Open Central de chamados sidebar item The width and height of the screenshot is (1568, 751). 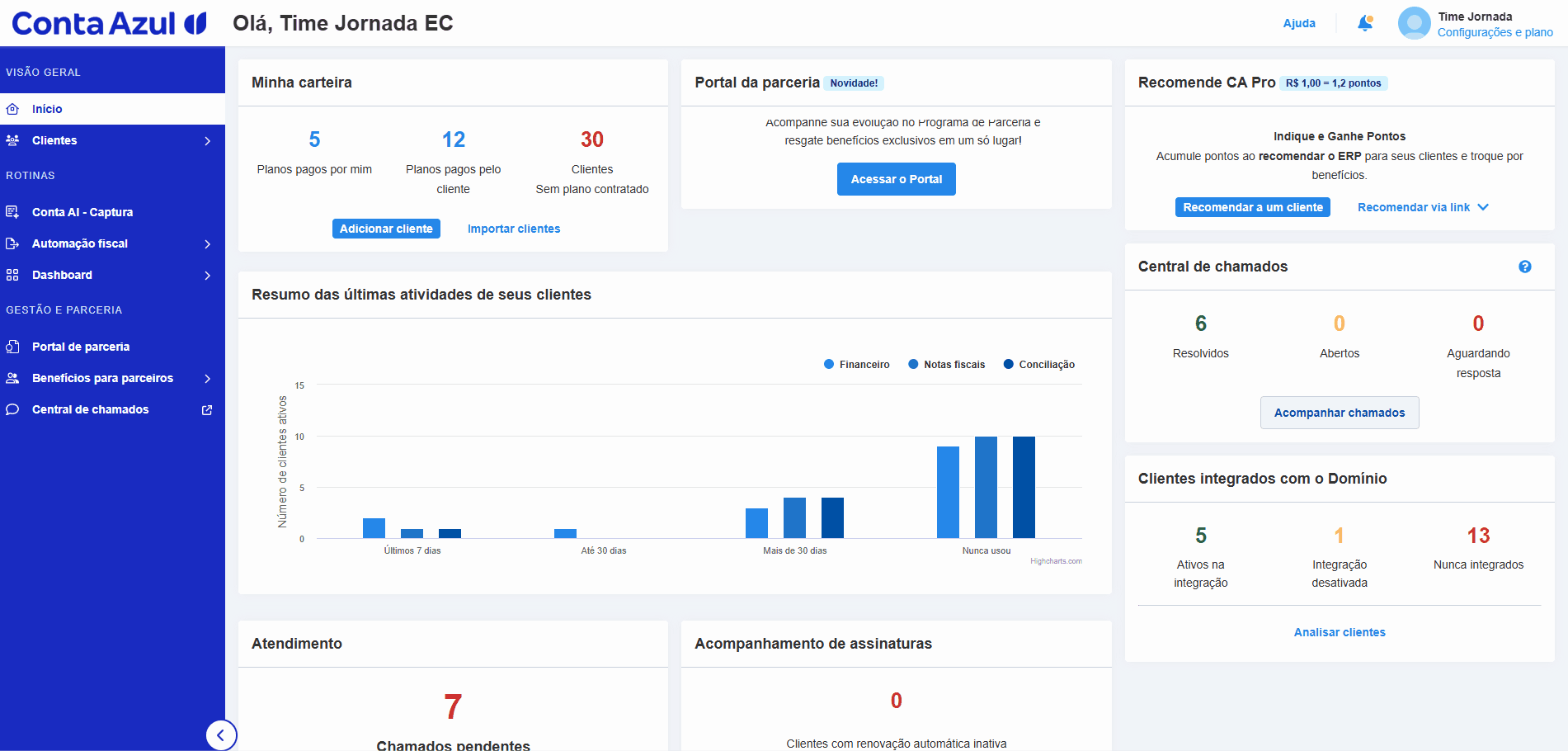pyautogui.click(x=112, y=409)
